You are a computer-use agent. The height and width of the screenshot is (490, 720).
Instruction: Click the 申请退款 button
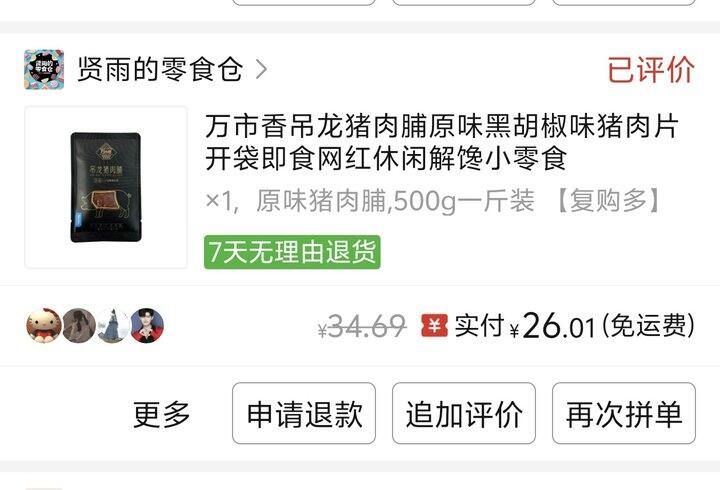304,413
